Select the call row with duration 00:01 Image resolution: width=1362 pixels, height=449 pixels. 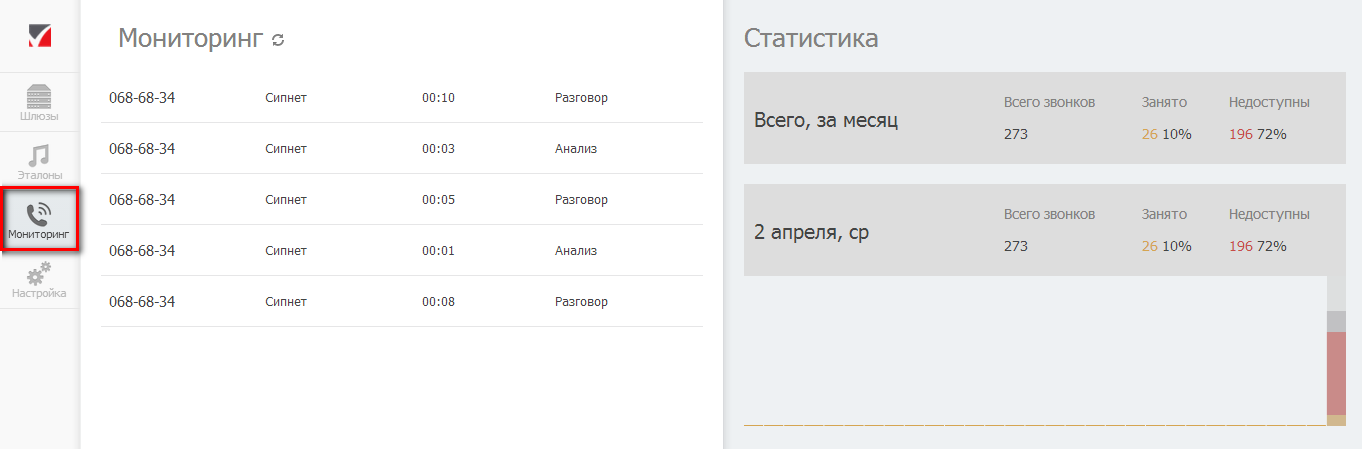(401, 251)
